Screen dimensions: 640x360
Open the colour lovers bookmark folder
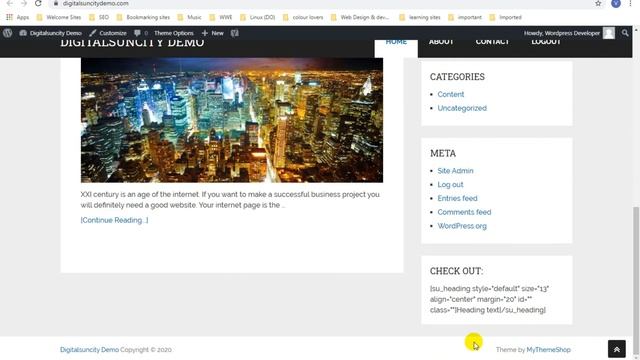[303, 17]
